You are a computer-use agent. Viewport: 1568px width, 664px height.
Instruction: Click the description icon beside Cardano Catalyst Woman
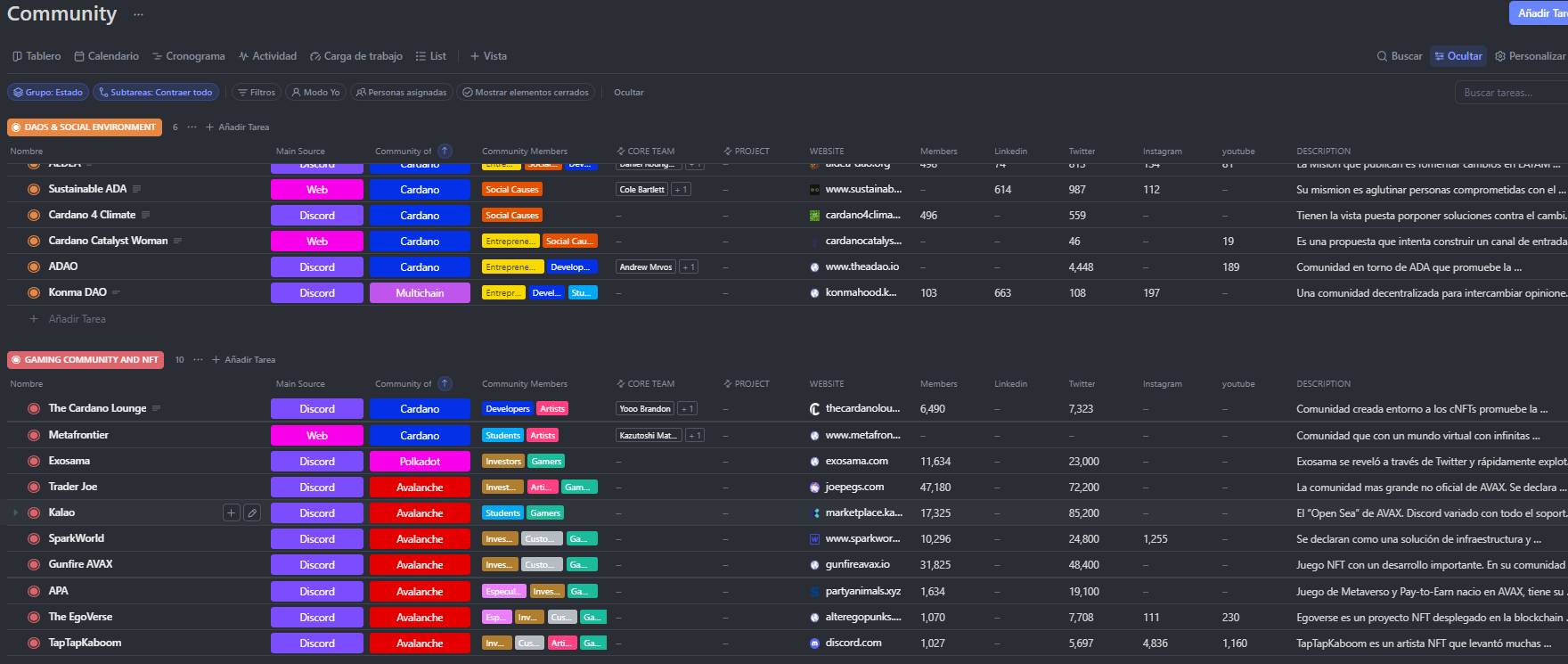(x=177, y=241)
